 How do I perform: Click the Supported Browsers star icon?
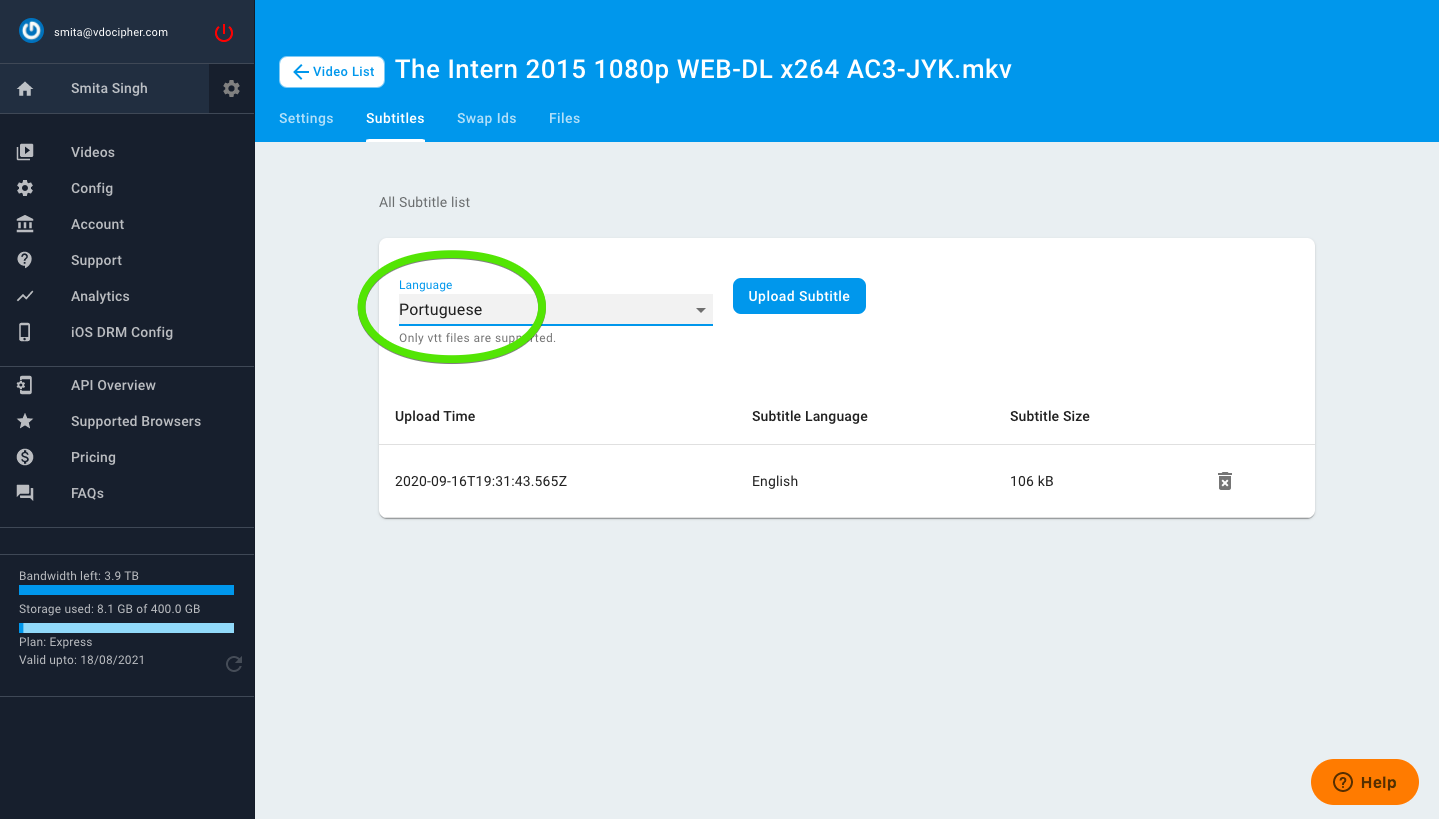point(25,421)
